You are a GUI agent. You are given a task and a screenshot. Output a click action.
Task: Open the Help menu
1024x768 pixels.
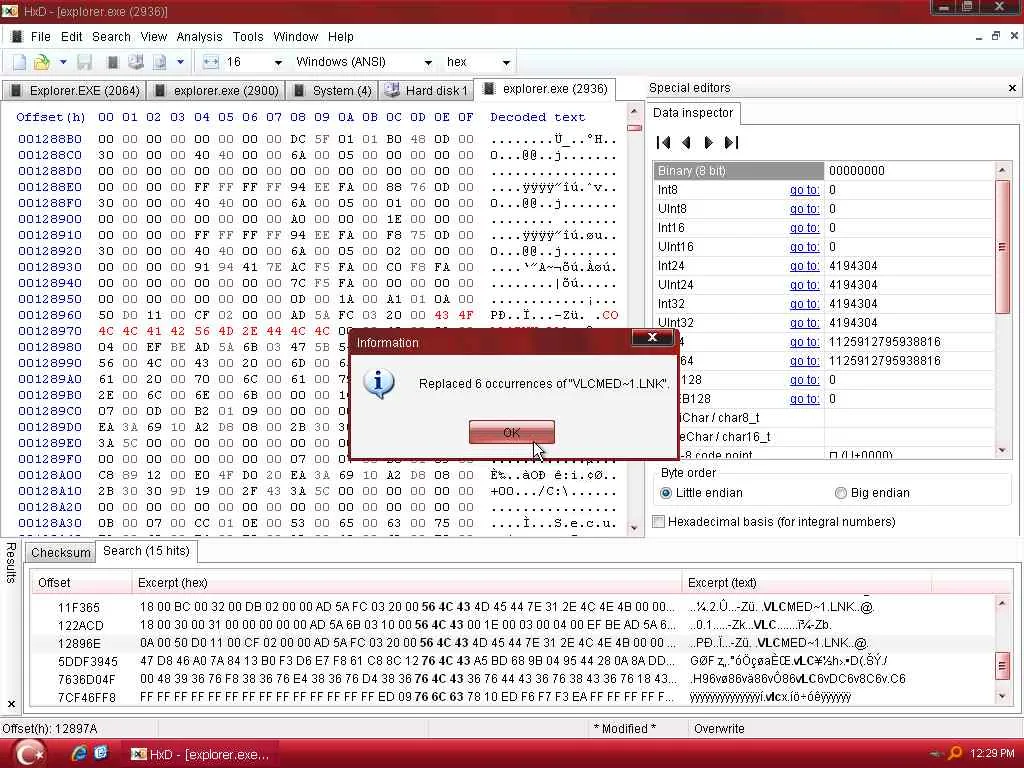pyautogui.click(x=340, y=37)
